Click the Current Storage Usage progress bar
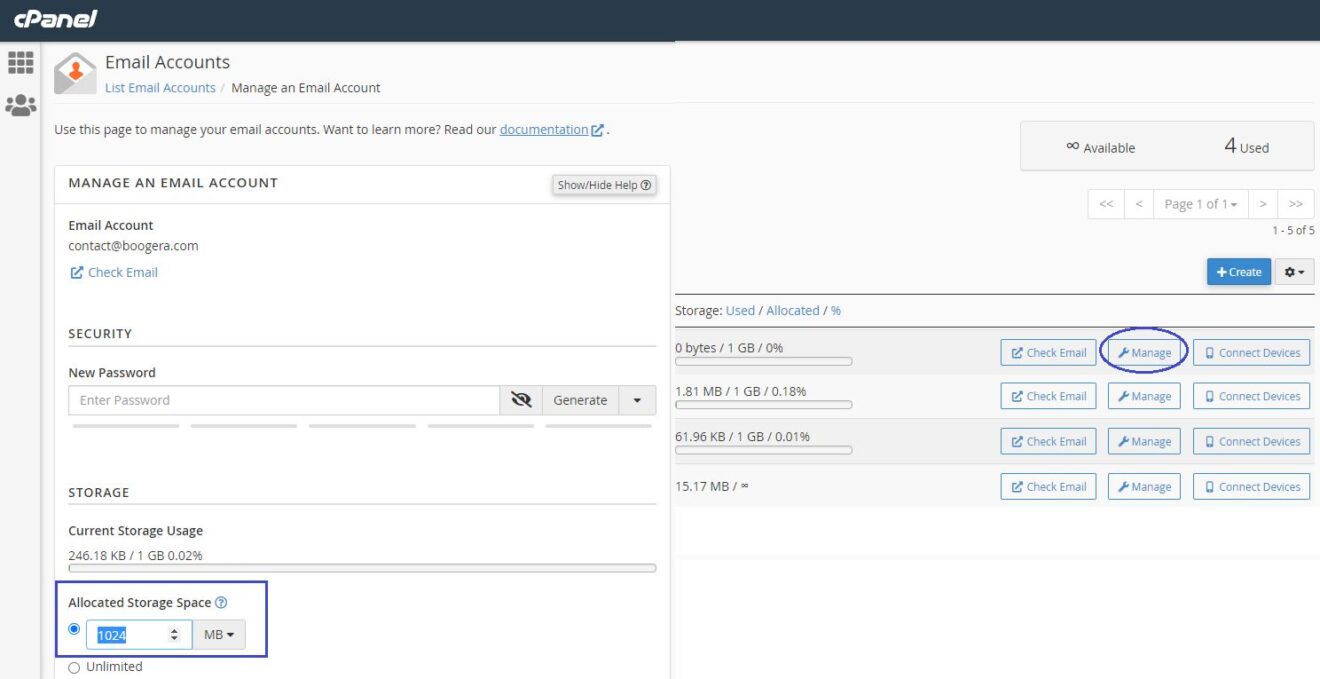The height and width of the screenshot is (679, 1320). pos(360,568)
